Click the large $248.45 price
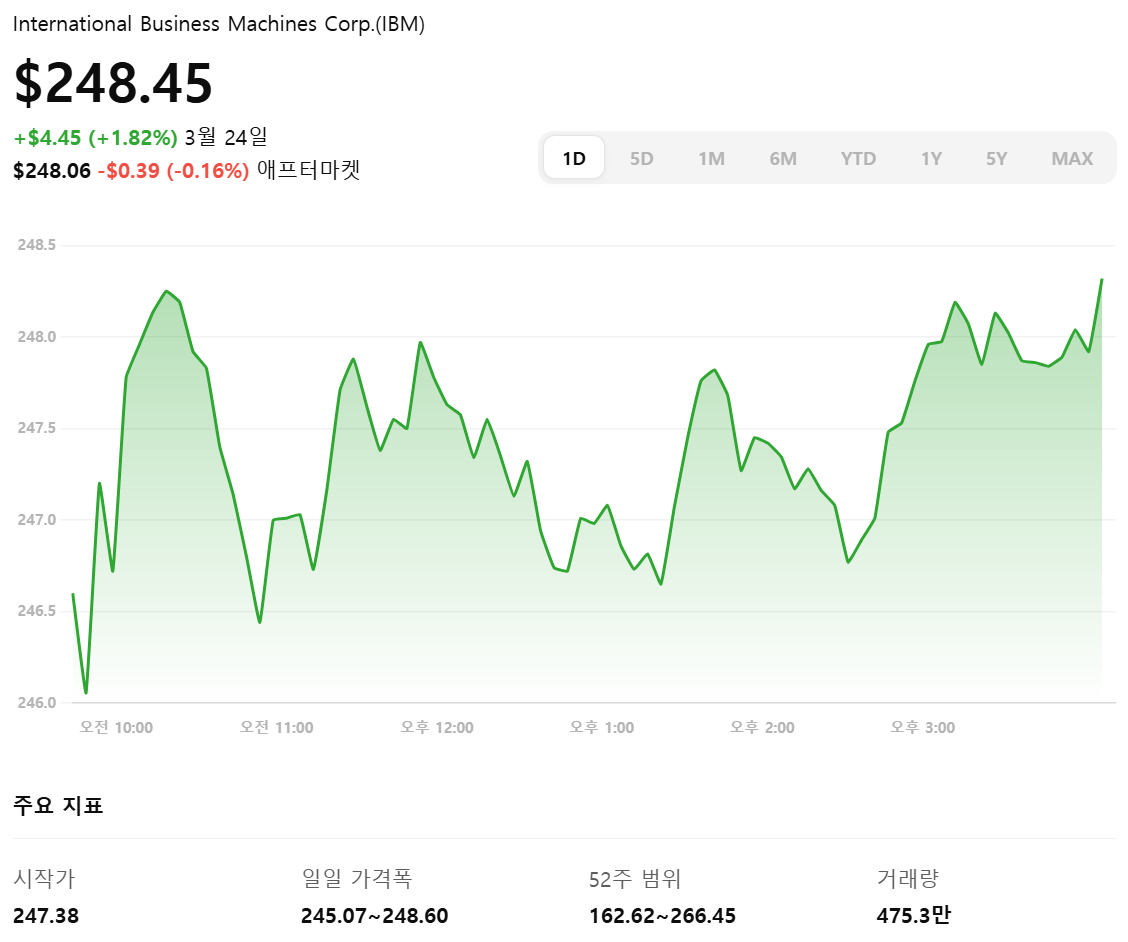The height and width of the screenshot is (942, 1128). click(x=112, y=85)
